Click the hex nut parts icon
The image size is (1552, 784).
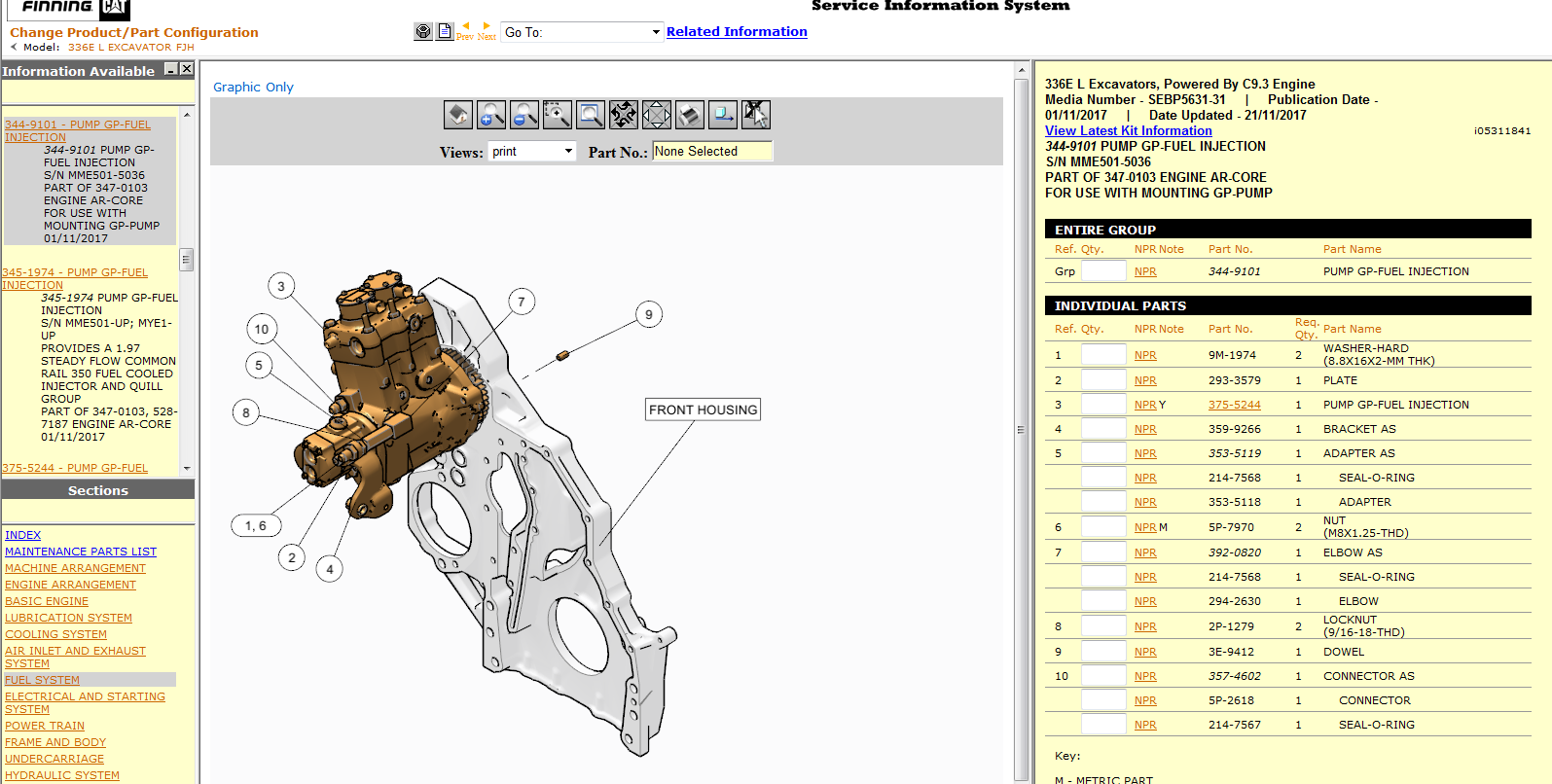423,31
